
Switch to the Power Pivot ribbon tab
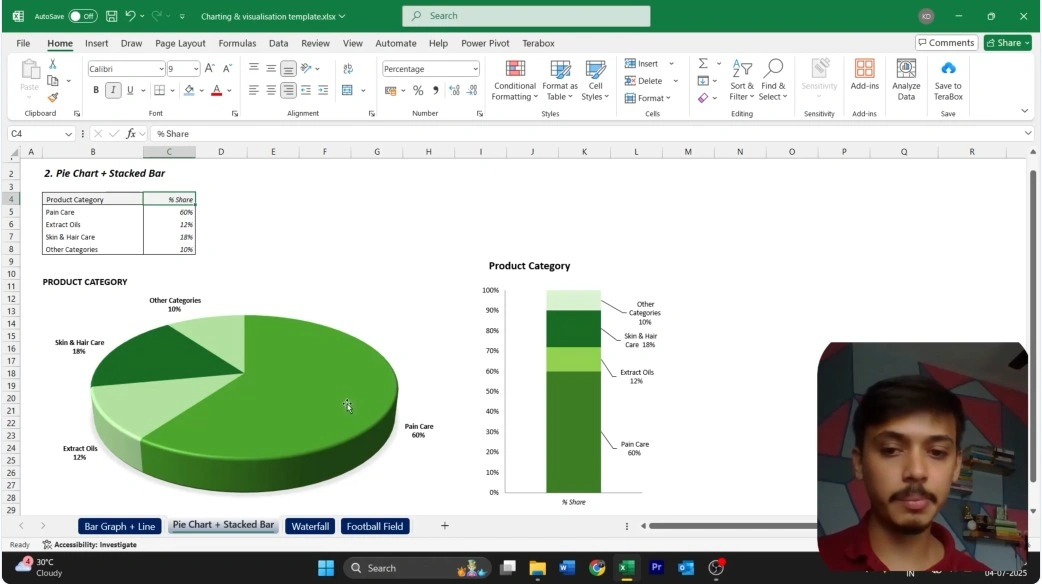coord(485,43)
